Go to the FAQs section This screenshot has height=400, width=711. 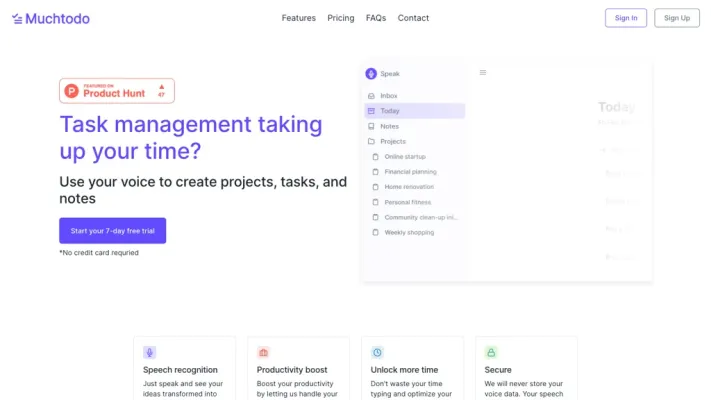click(x=376, y=18)
